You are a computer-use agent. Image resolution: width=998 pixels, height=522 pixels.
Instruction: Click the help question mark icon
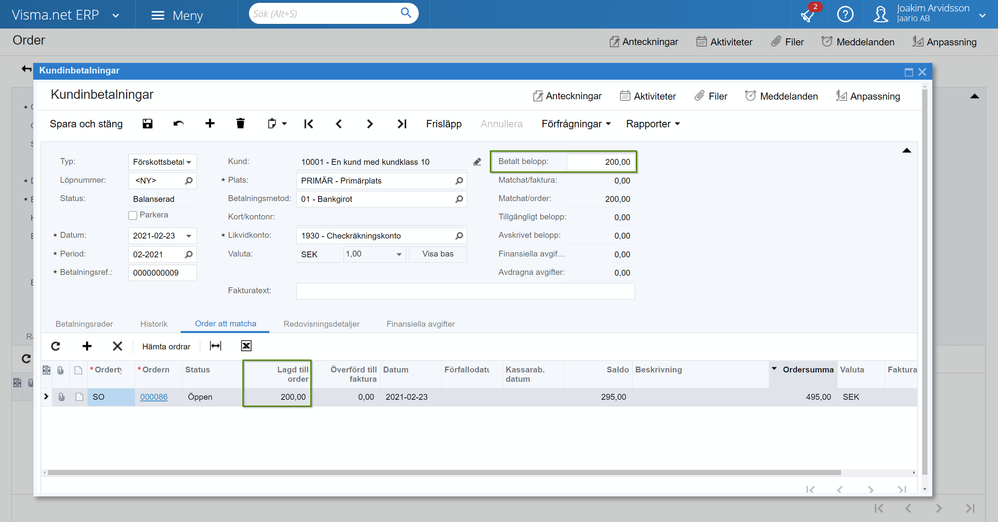click(x=845, y=15)
